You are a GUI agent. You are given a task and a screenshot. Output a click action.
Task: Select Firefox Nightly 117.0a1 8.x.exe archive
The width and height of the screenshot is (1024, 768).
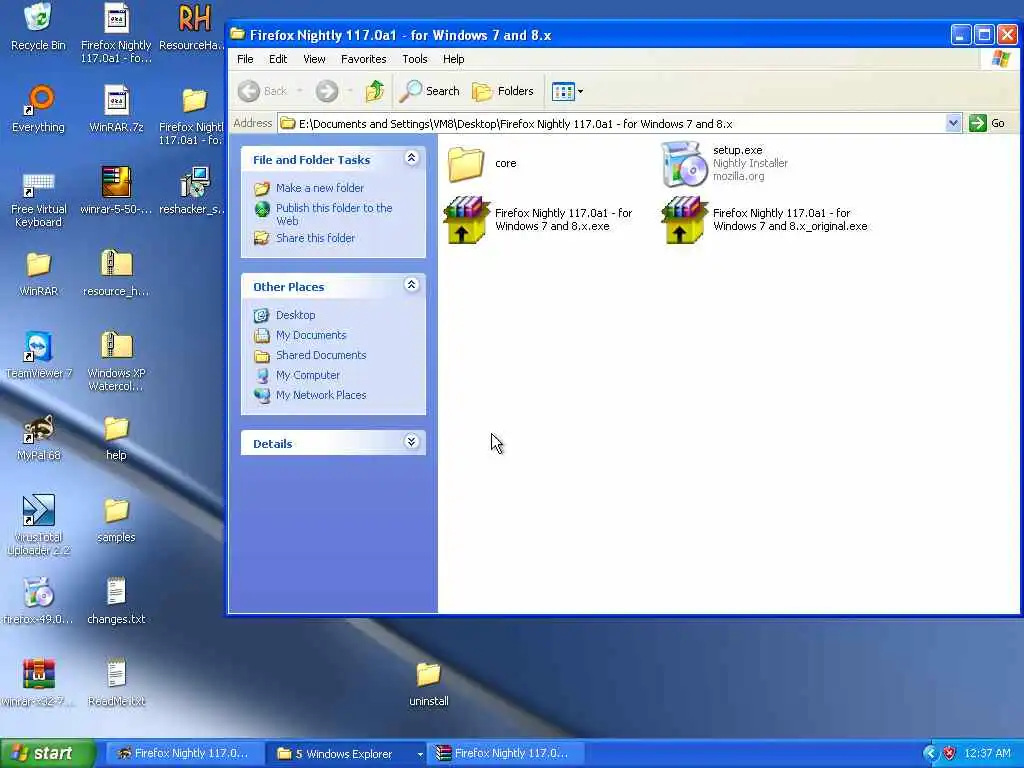[x=538, y=219]
